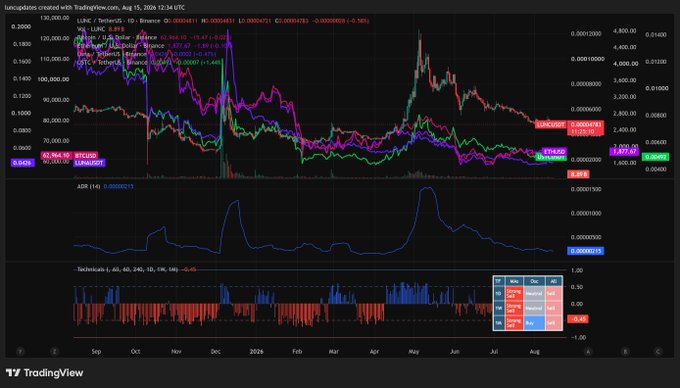Click the 0.00492 USTC price tag

(x=655, y=157)
